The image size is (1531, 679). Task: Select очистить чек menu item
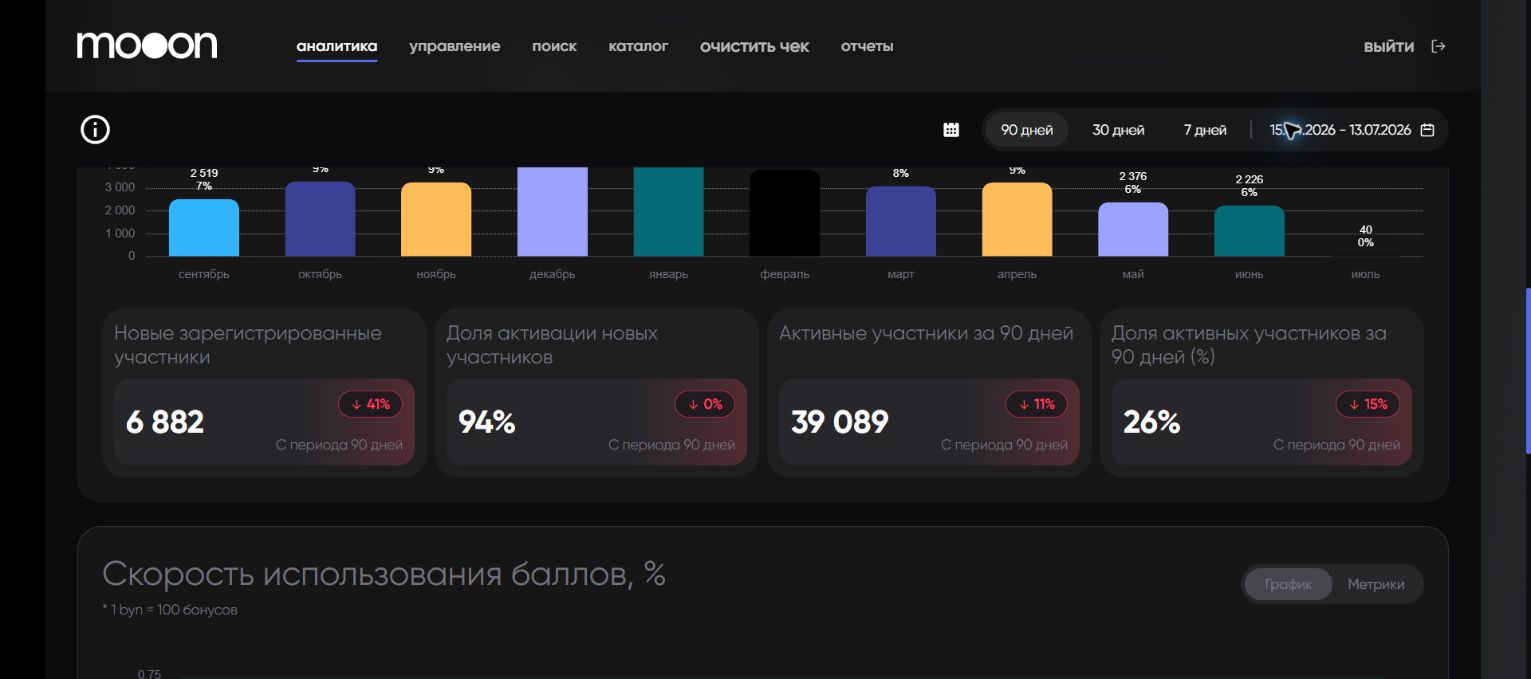[755, 46]
